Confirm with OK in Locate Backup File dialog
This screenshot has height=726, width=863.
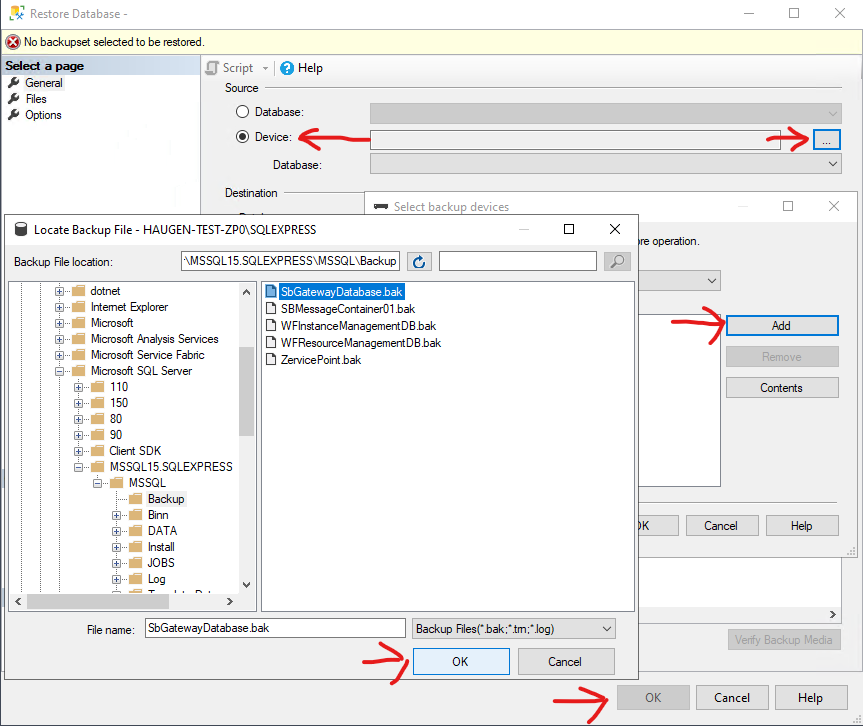pyautogui.click(x=460, y=661)
